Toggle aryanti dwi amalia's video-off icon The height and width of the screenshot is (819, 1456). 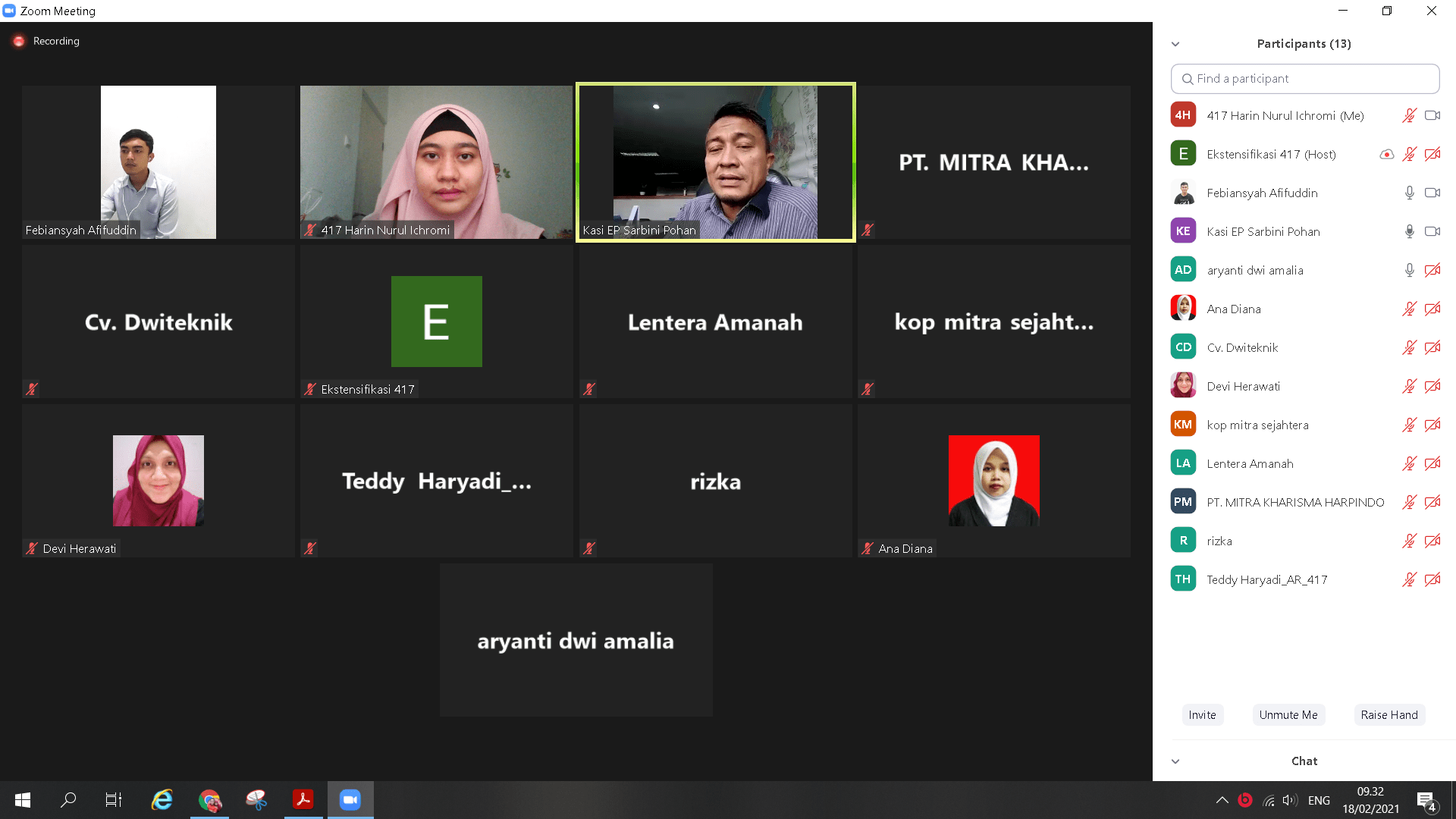click(x=1432, y=270)
